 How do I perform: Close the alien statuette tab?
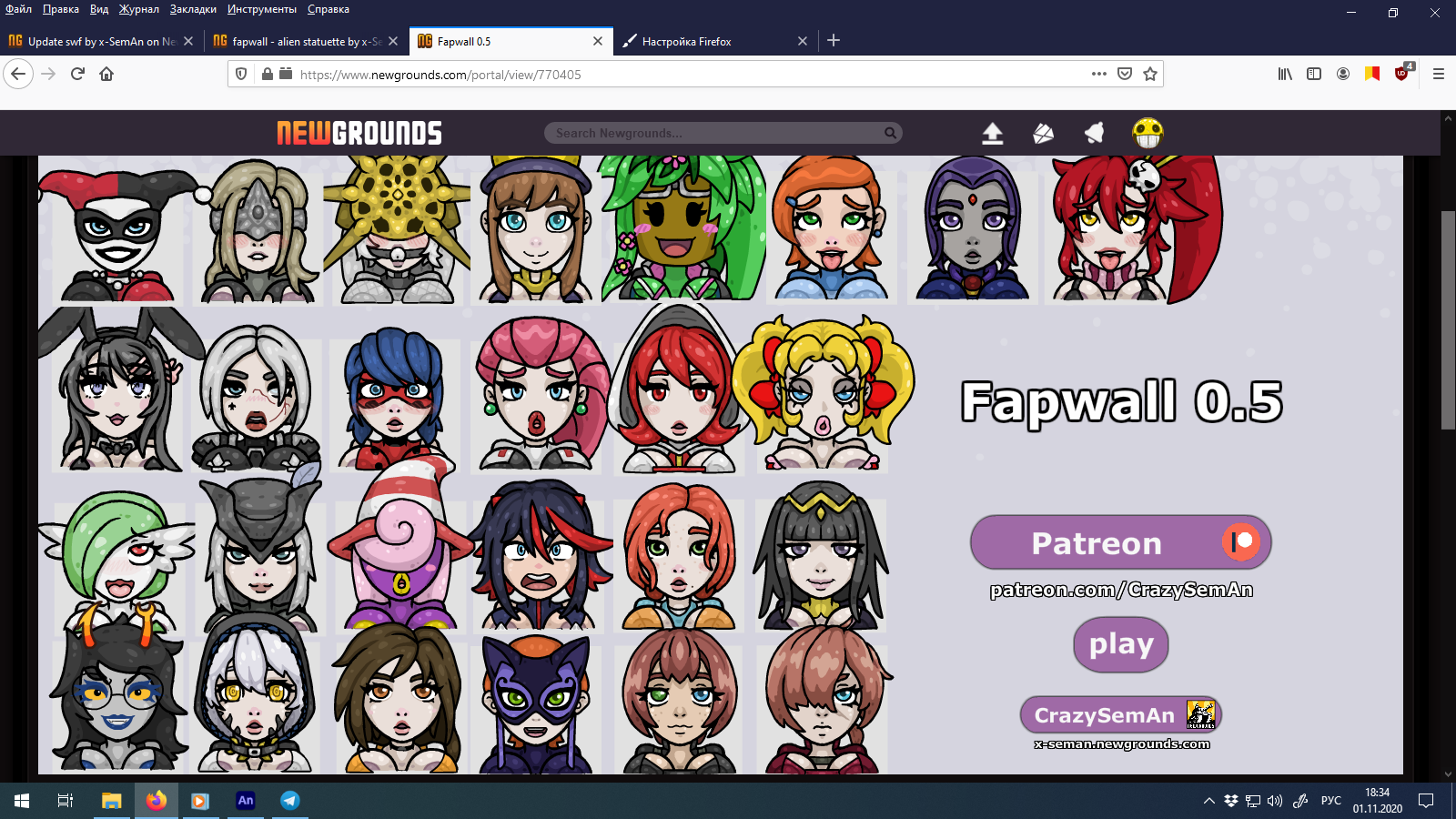tap(393, 41)
